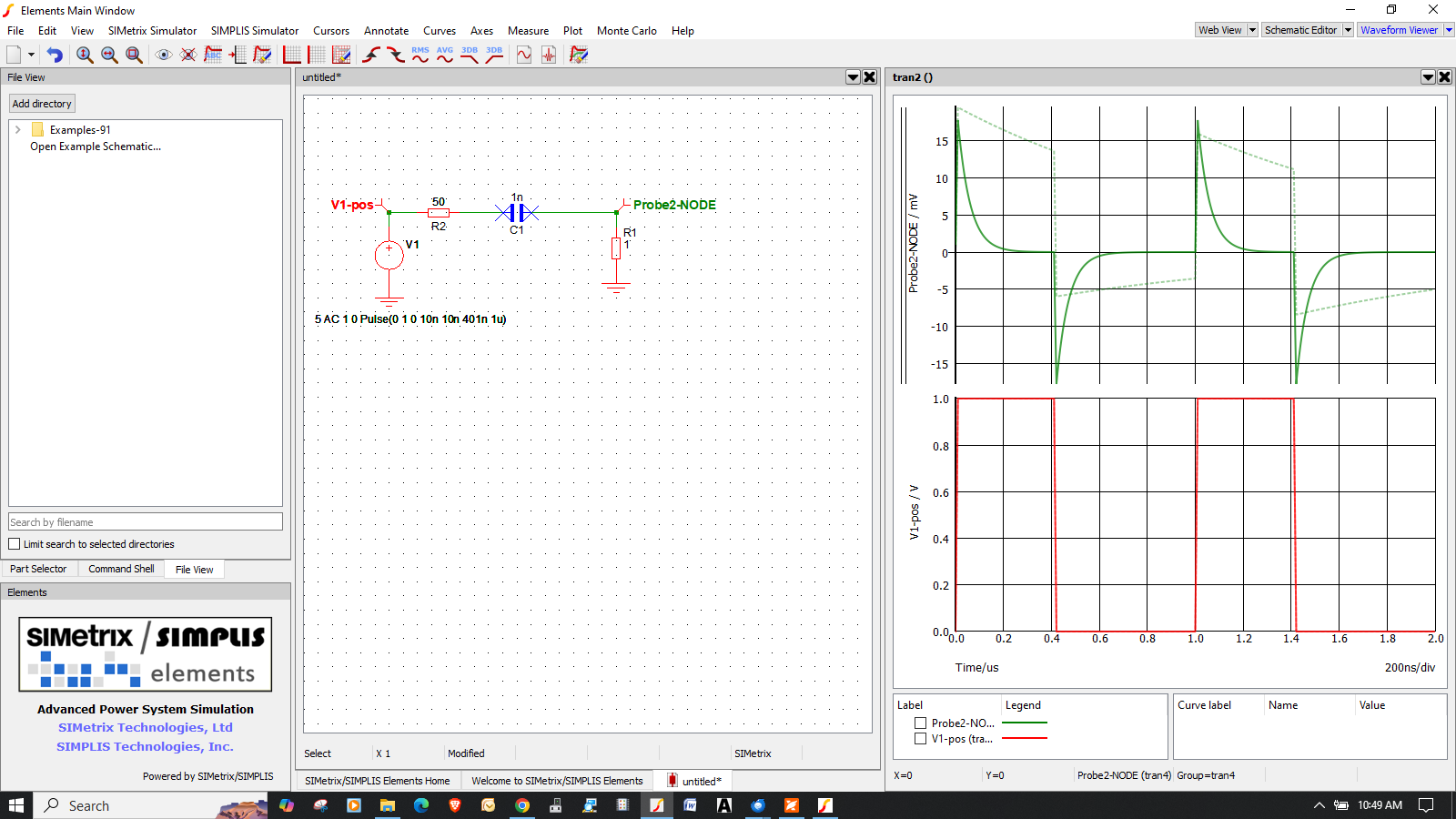Screen dimensions: 1456x819
Task: Click the red arrow axis marker icon
Action: tap(238, 55)
